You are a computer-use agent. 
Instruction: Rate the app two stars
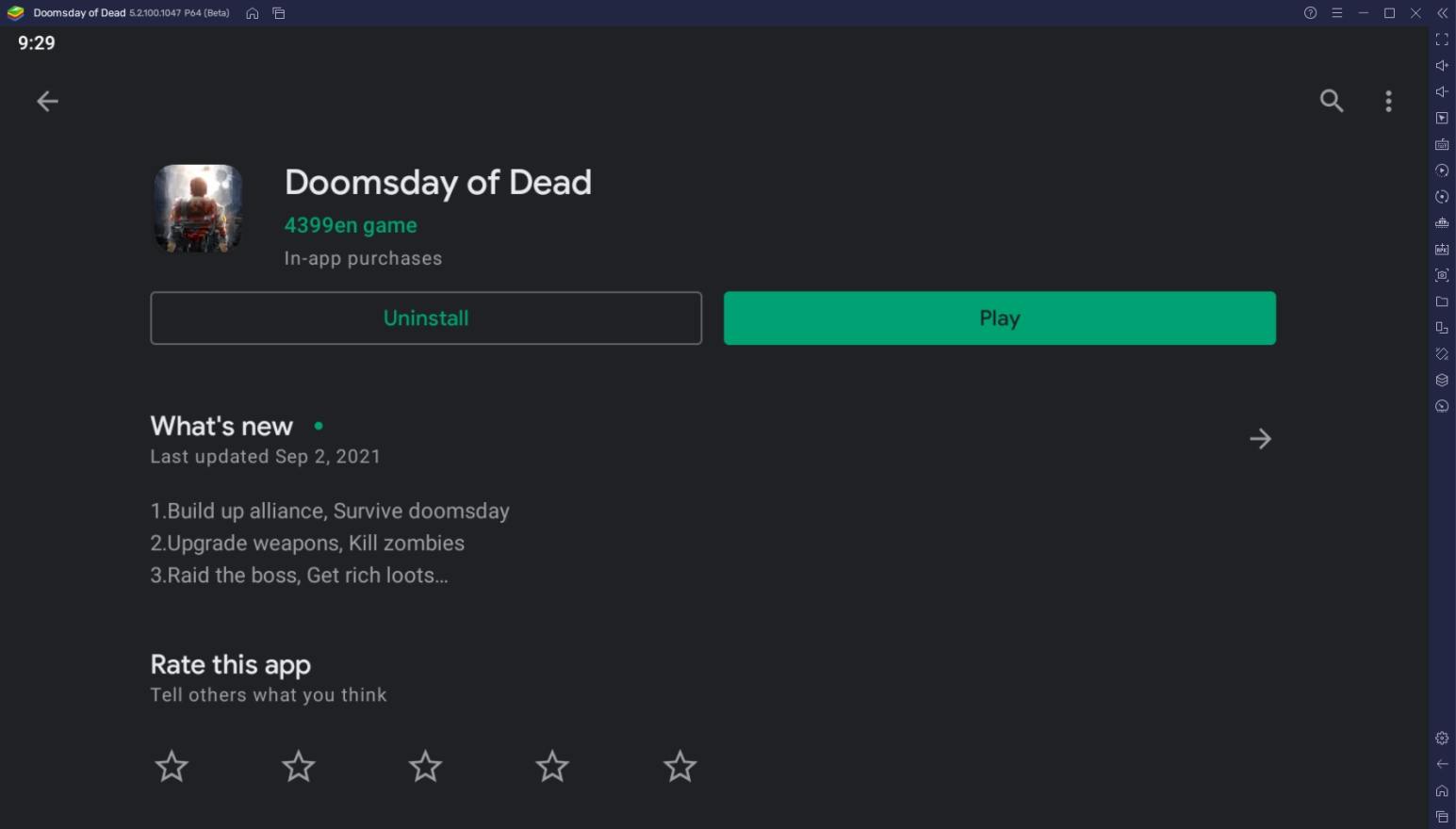click(x=299, y=767)
